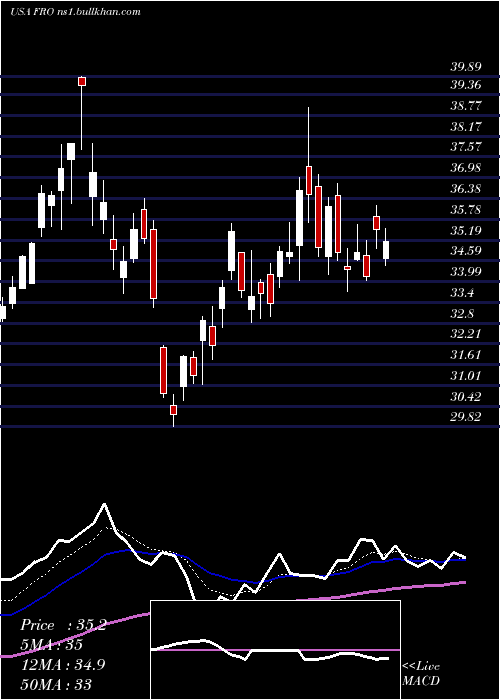Click the 5MA : 35 readout
Image resolution: width=500 pixels, height=700 pixels.
(x=51, y=645)
